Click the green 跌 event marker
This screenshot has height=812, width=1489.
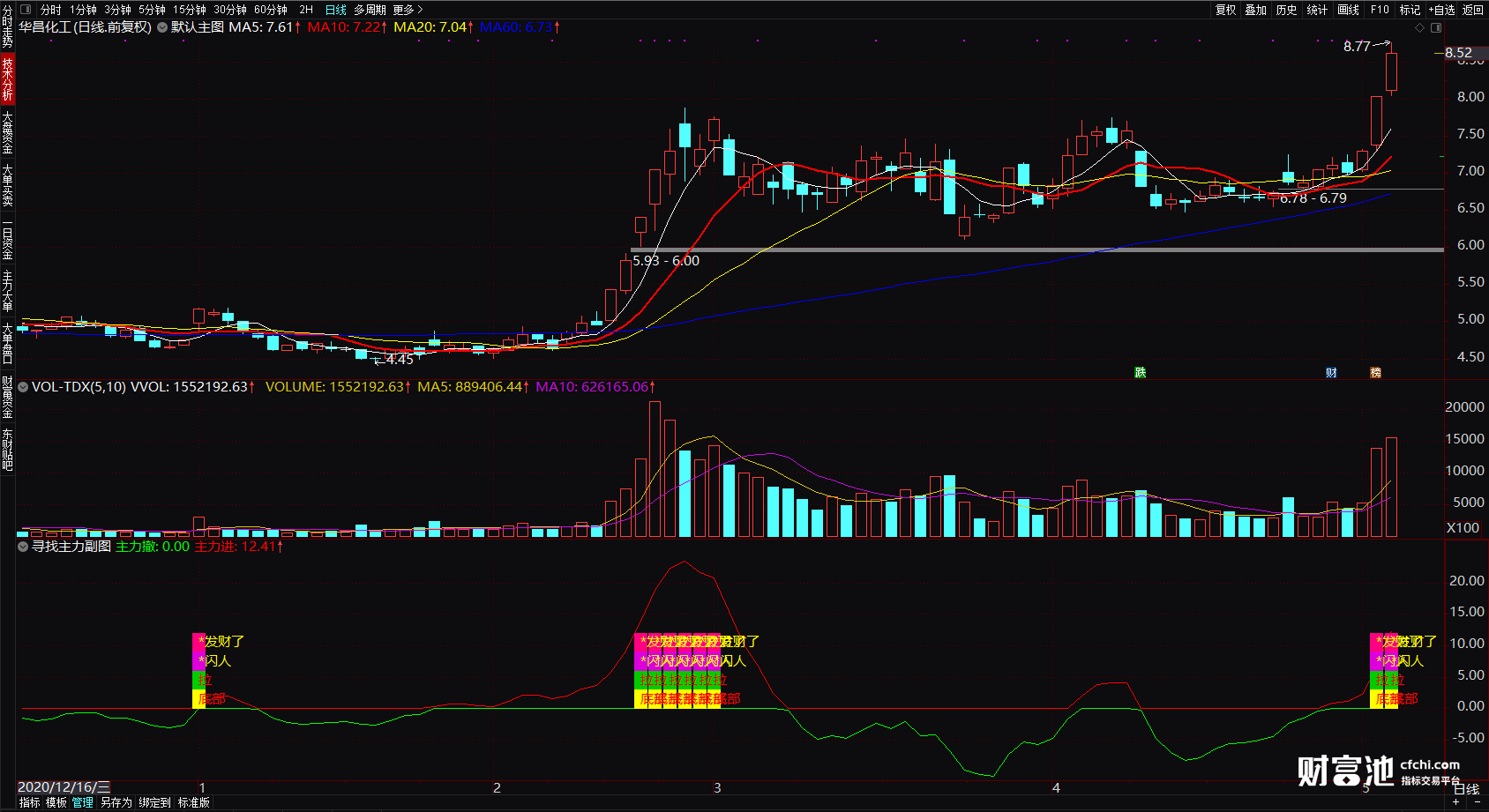[1140, 373]
